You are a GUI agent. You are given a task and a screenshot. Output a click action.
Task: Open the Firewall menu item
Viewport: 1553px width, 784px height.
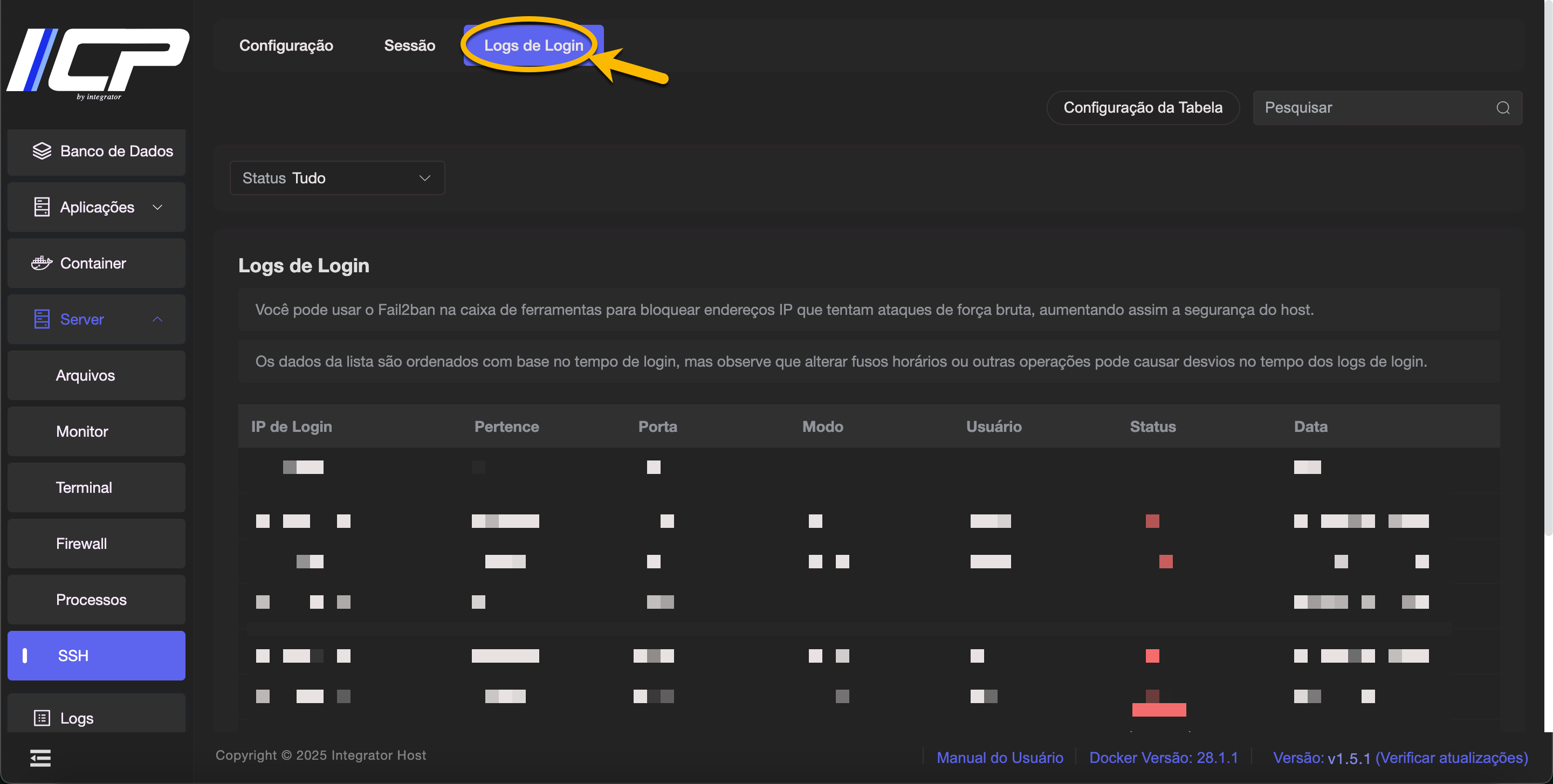point(81,544)
